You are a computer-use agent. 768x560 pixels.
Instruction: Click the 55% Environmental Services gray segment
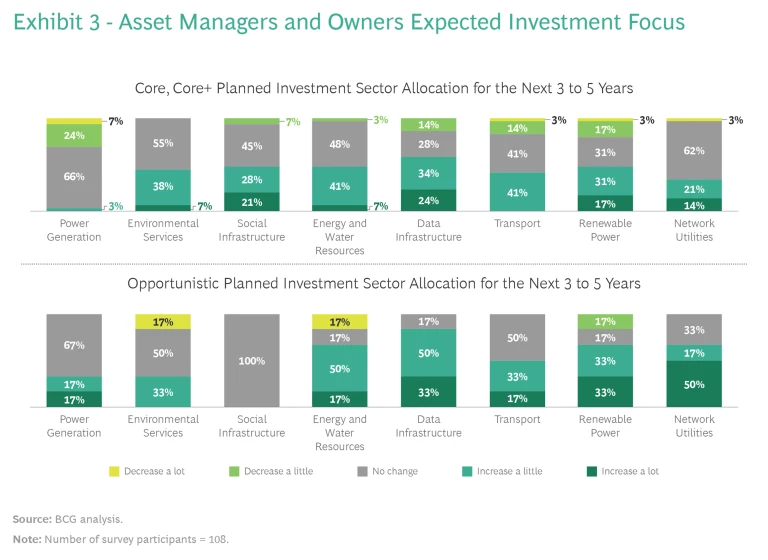coord(163,144)
